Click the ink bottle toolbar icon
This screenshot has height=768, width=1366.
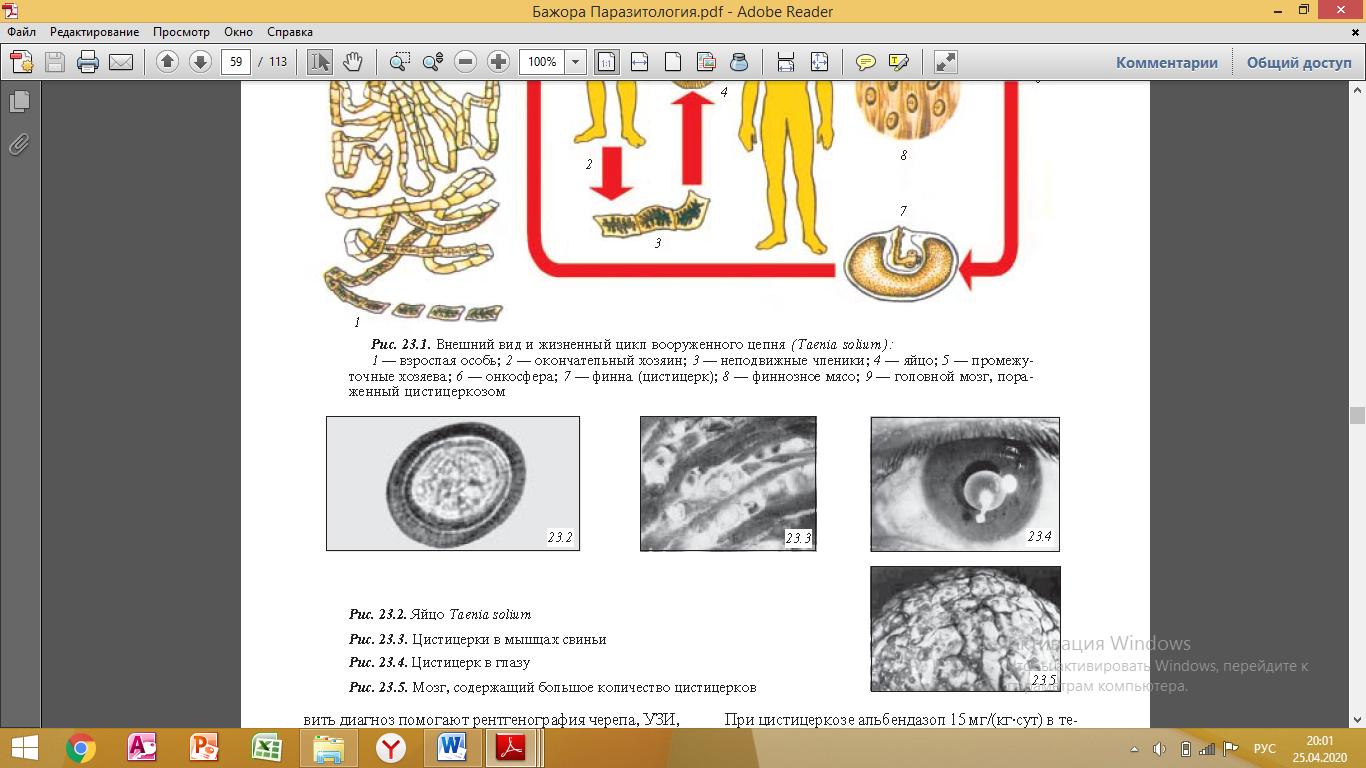pos(739,62)
